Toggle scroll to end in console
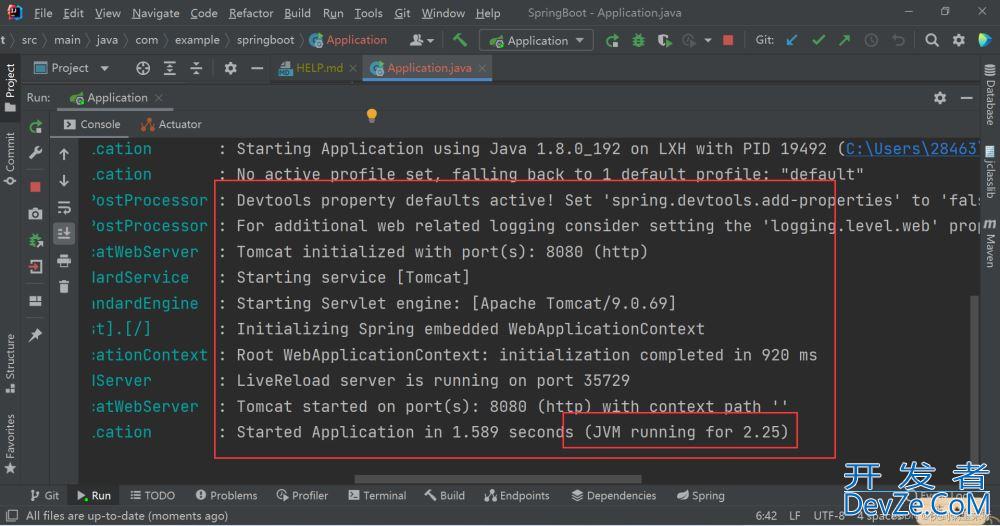 (64, 233)
